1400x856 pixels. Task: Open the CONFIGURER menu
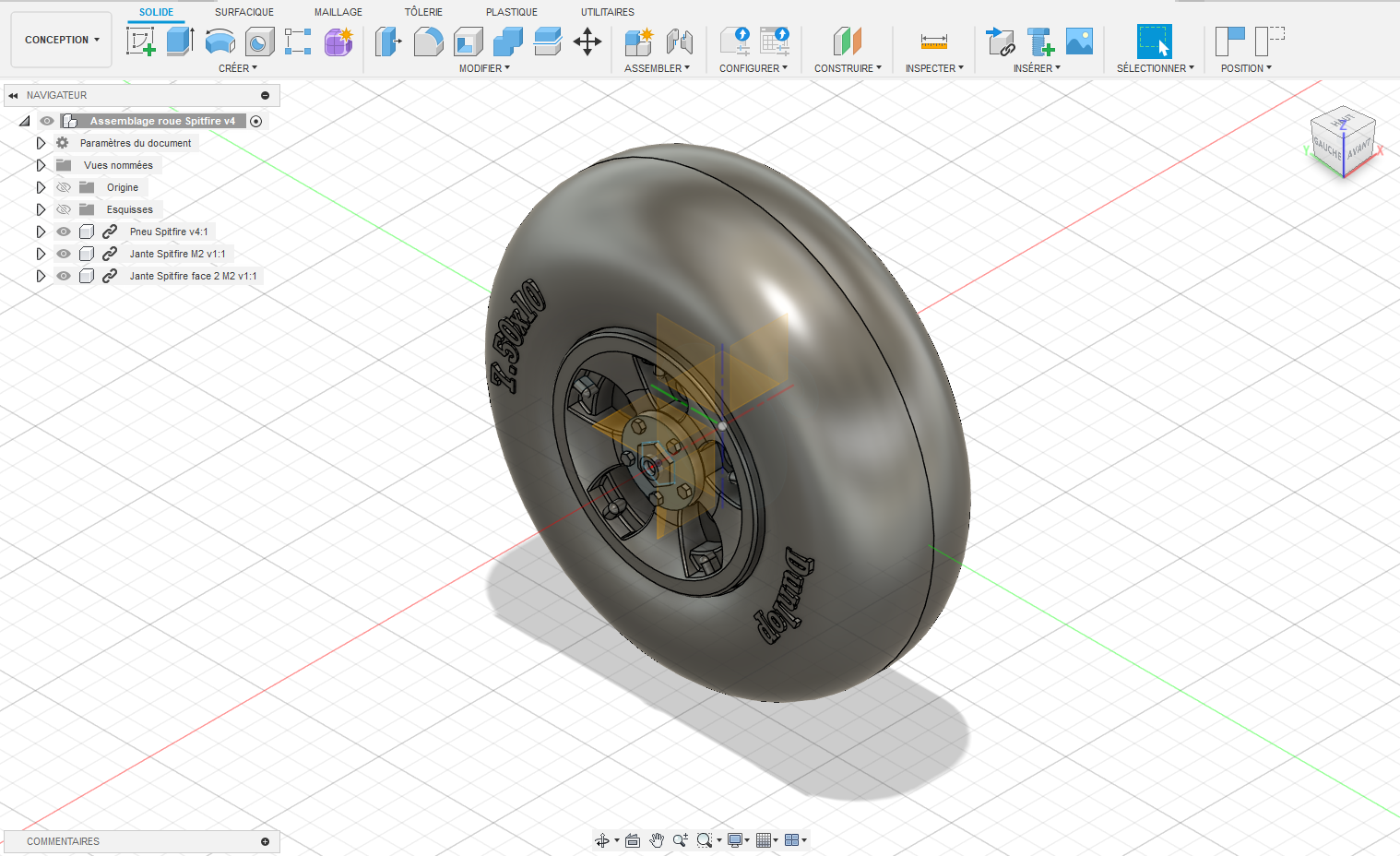point(753,68)
